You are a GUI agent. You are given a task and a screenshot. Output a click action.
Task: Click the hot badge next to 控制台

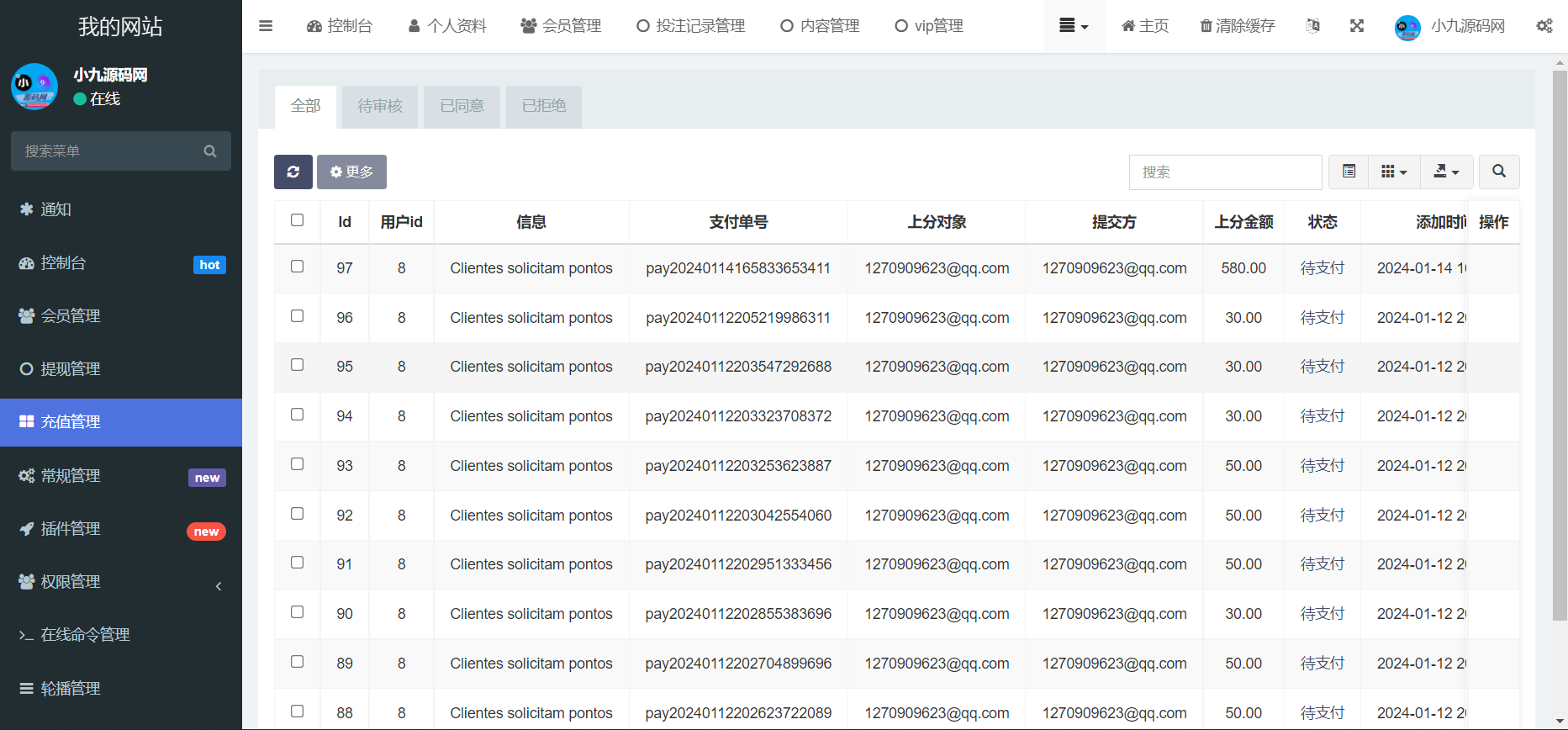[209, 265]
